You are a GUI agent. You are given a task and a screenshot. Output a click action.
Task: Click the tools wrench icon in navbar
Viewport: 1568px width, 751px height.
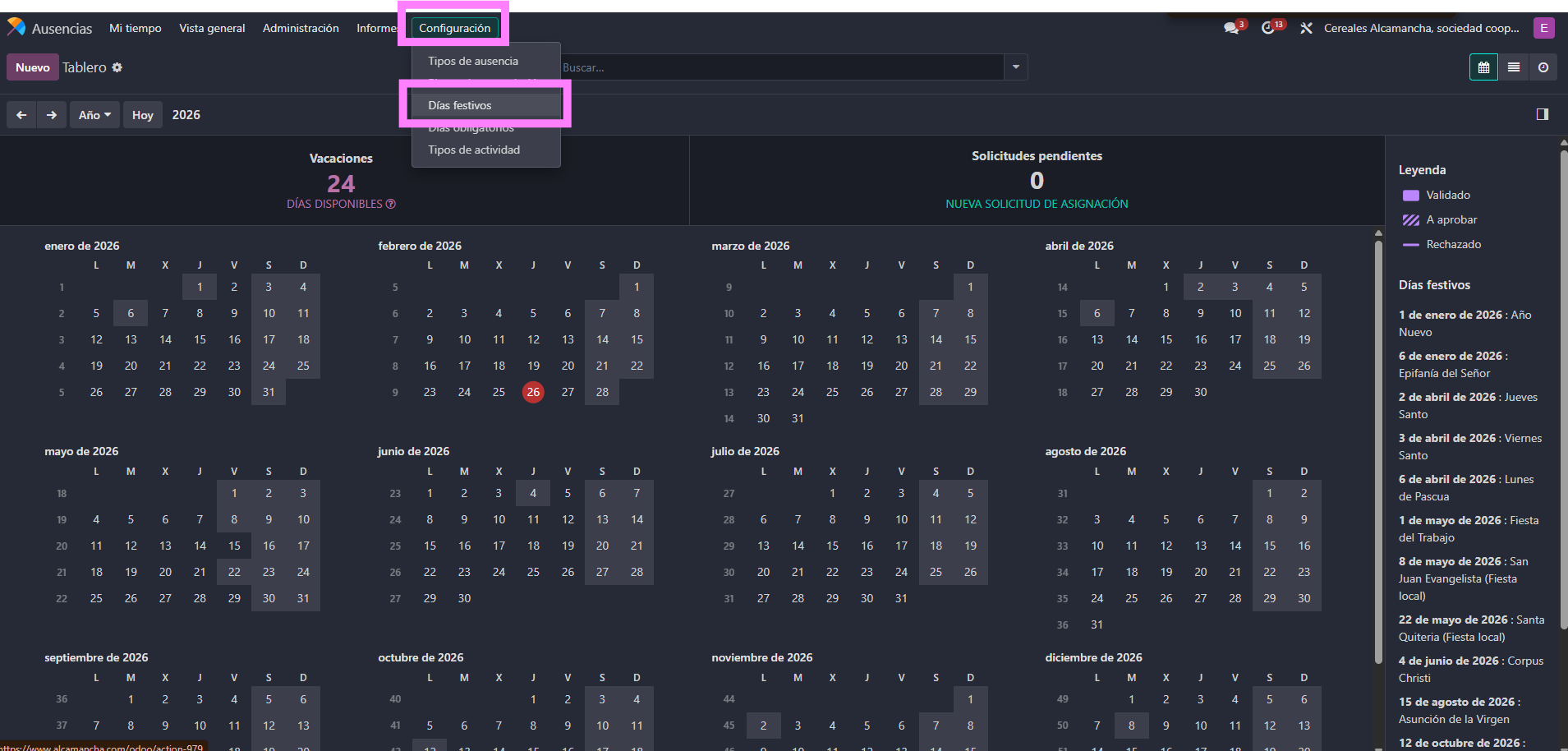coord(1306,28)
